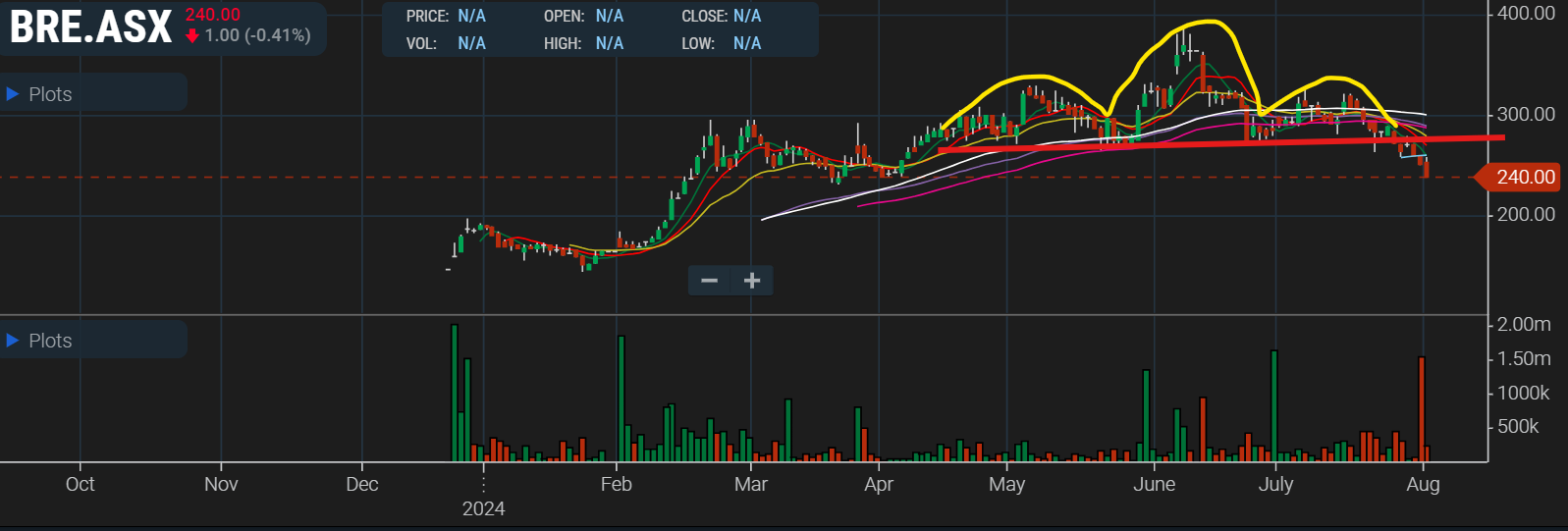
Task: Click the 500k volume axis label
Action: (1518, 426)
